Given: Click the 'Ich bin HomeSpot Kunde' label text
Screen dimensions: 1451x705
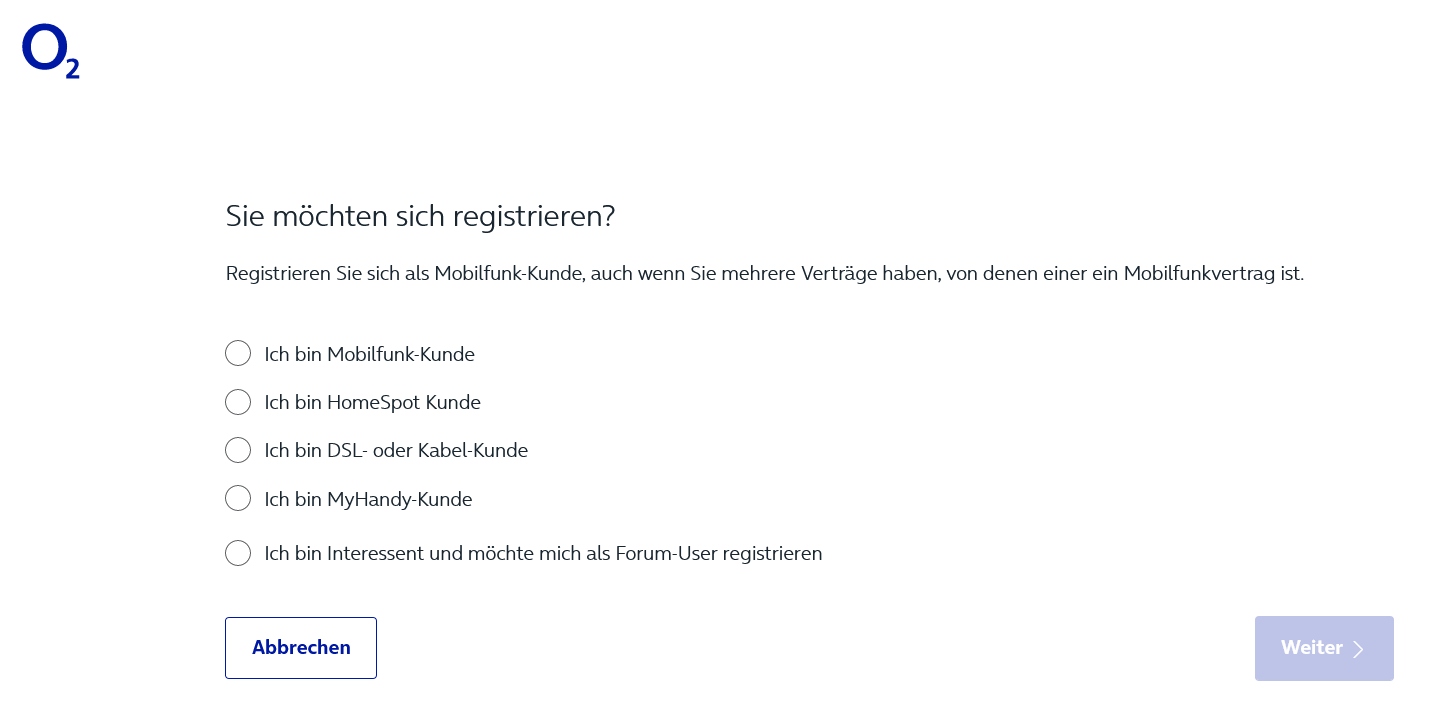Looking at the screenshot, I should (372, 402).
